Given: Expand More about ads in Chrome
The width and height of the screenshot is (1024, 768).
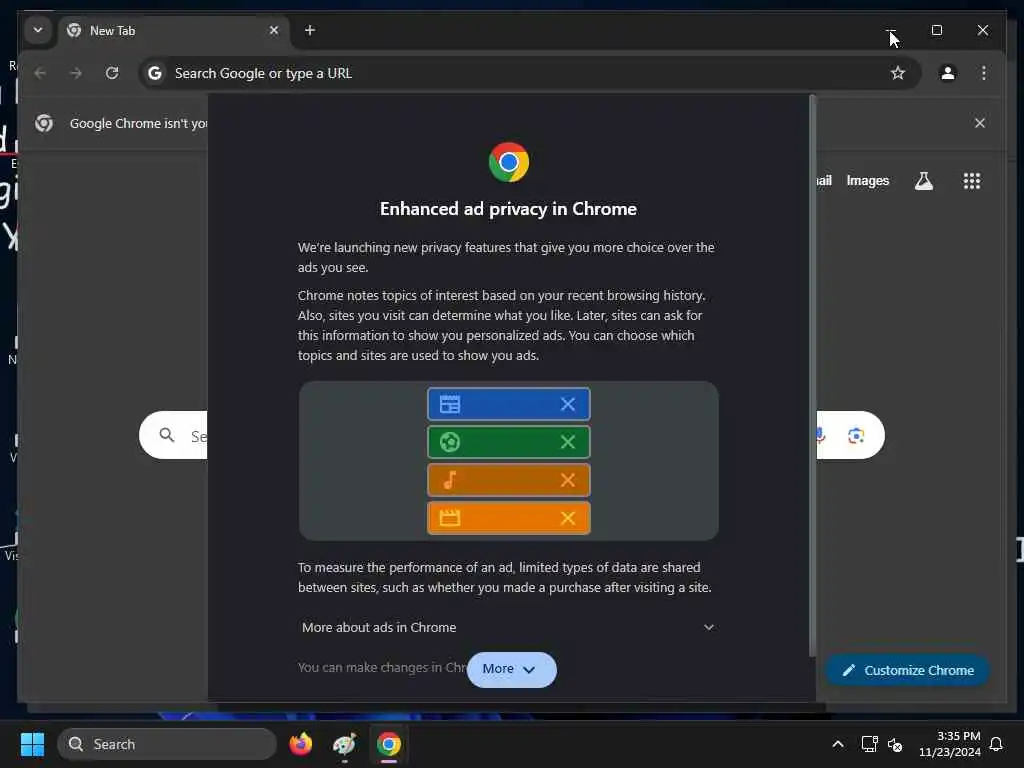Looking at the screenshot, I should [508, 627].
